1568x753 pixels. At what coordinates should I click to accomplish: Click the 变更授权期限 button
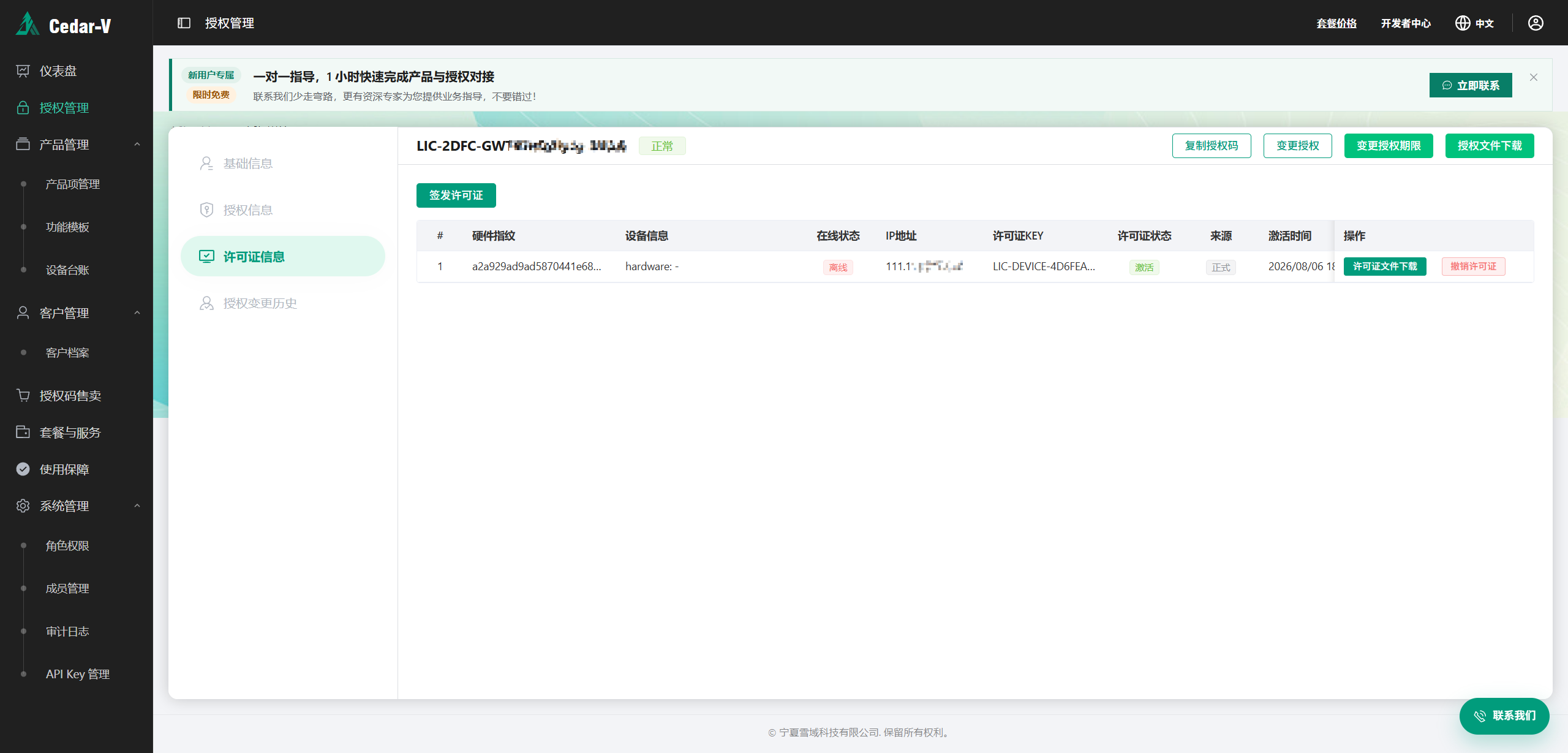(1389, 146)
